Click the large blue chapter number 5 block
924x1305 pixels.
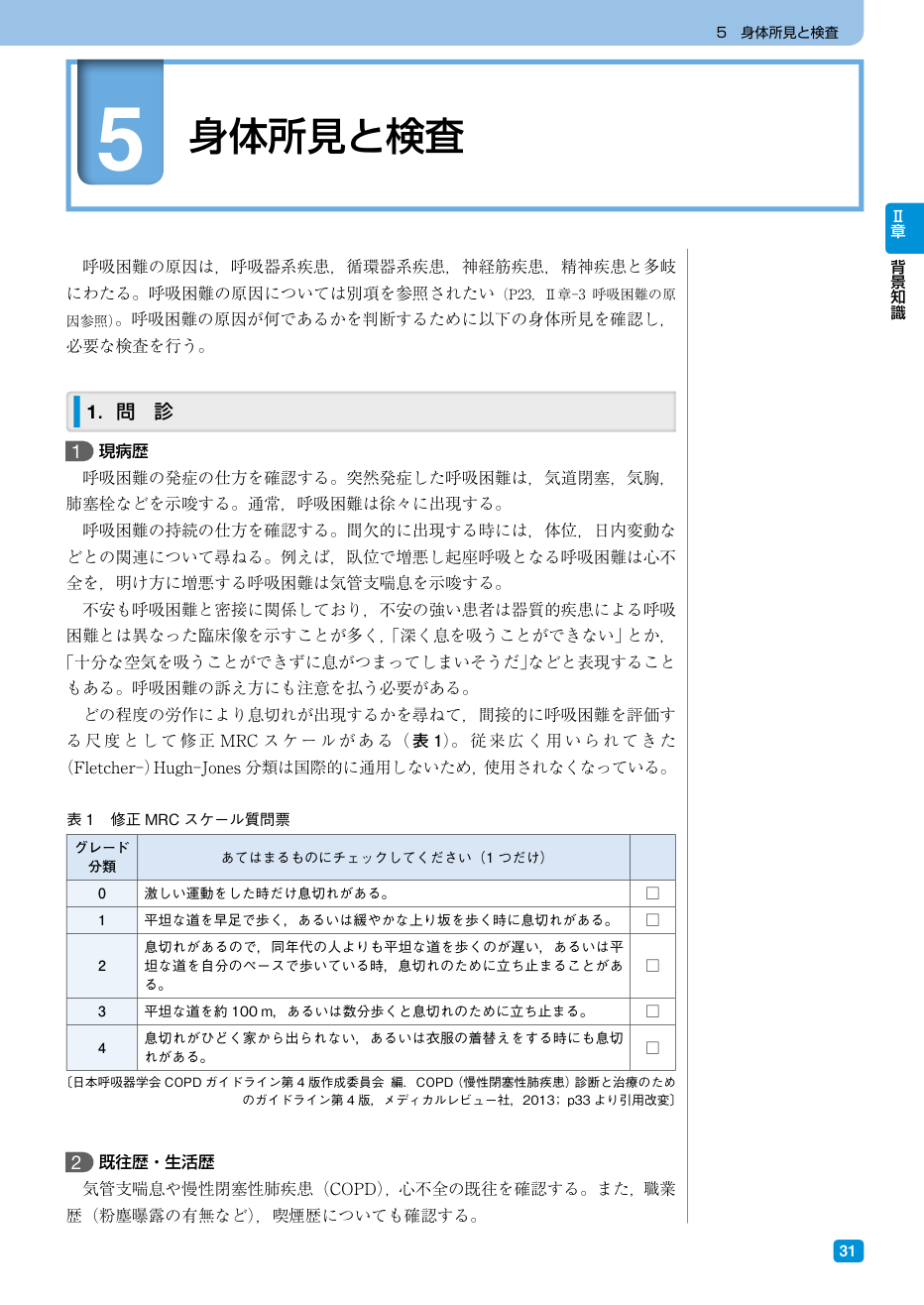tap(121, 123)
